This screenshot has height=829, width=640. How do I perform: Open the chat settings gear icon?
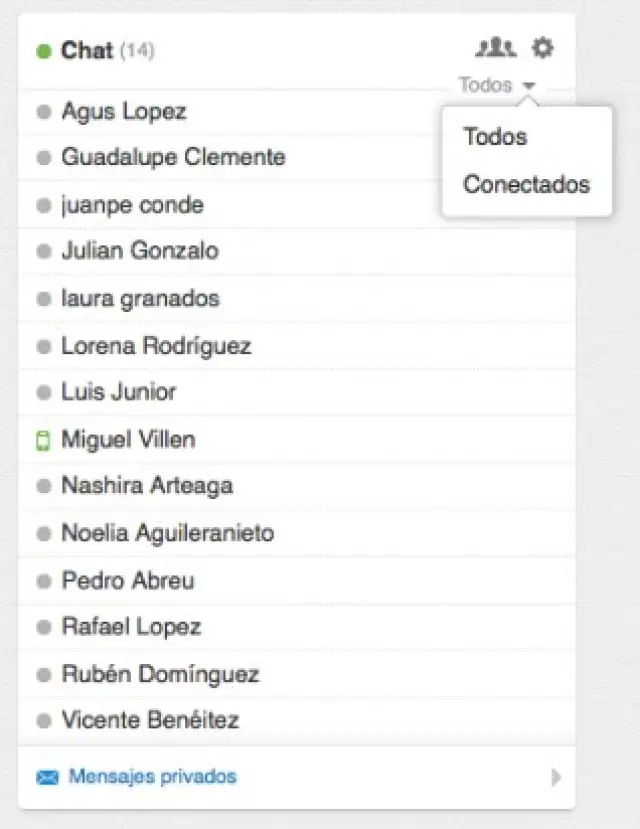542,47
